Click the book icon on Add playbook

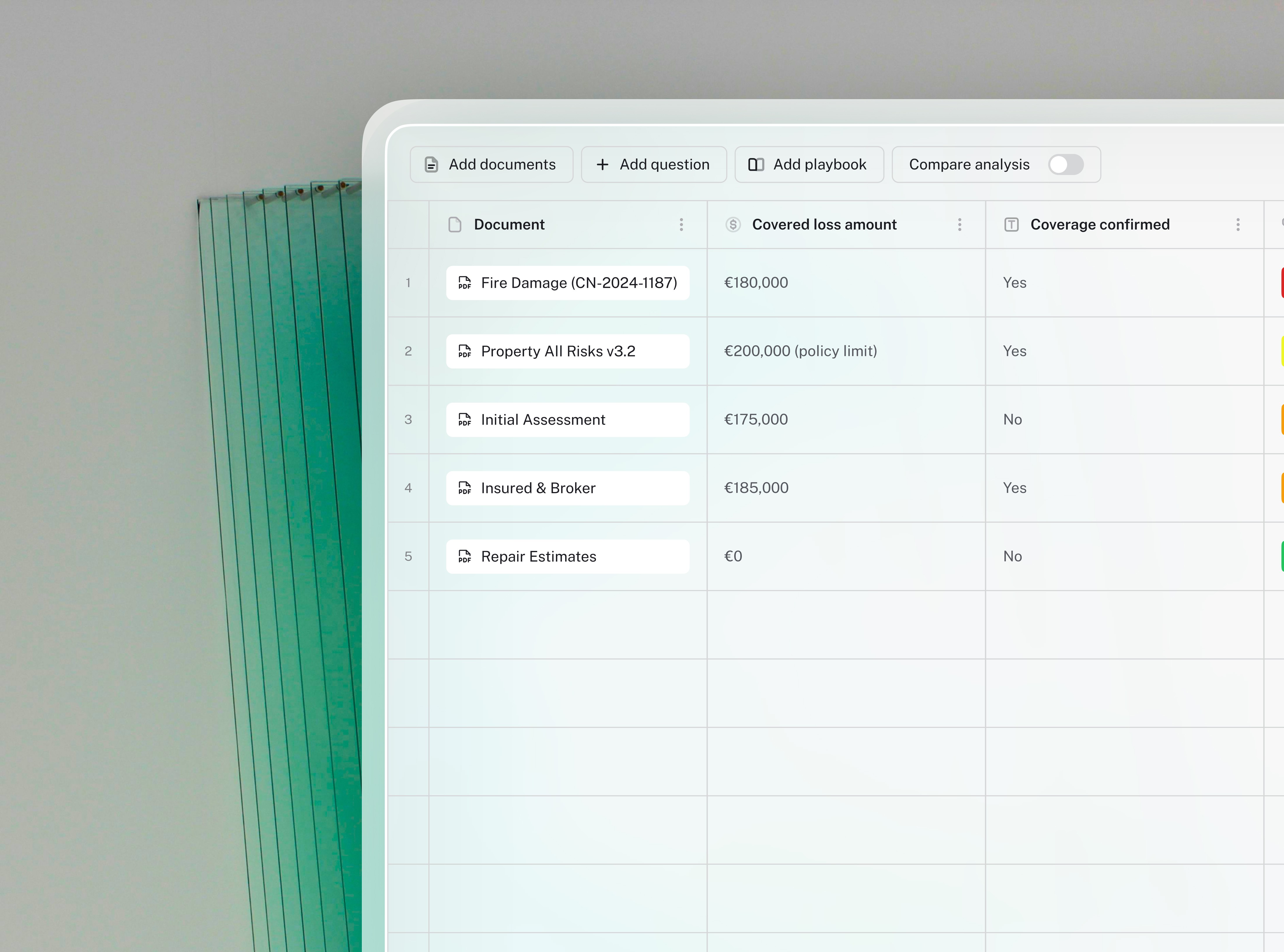[x=756, y=165]
